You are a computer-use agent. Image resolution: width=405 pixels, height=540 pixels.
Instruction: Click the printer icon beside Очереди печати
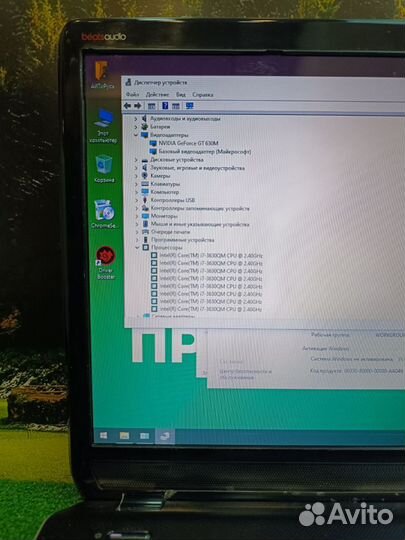(145, 232)
